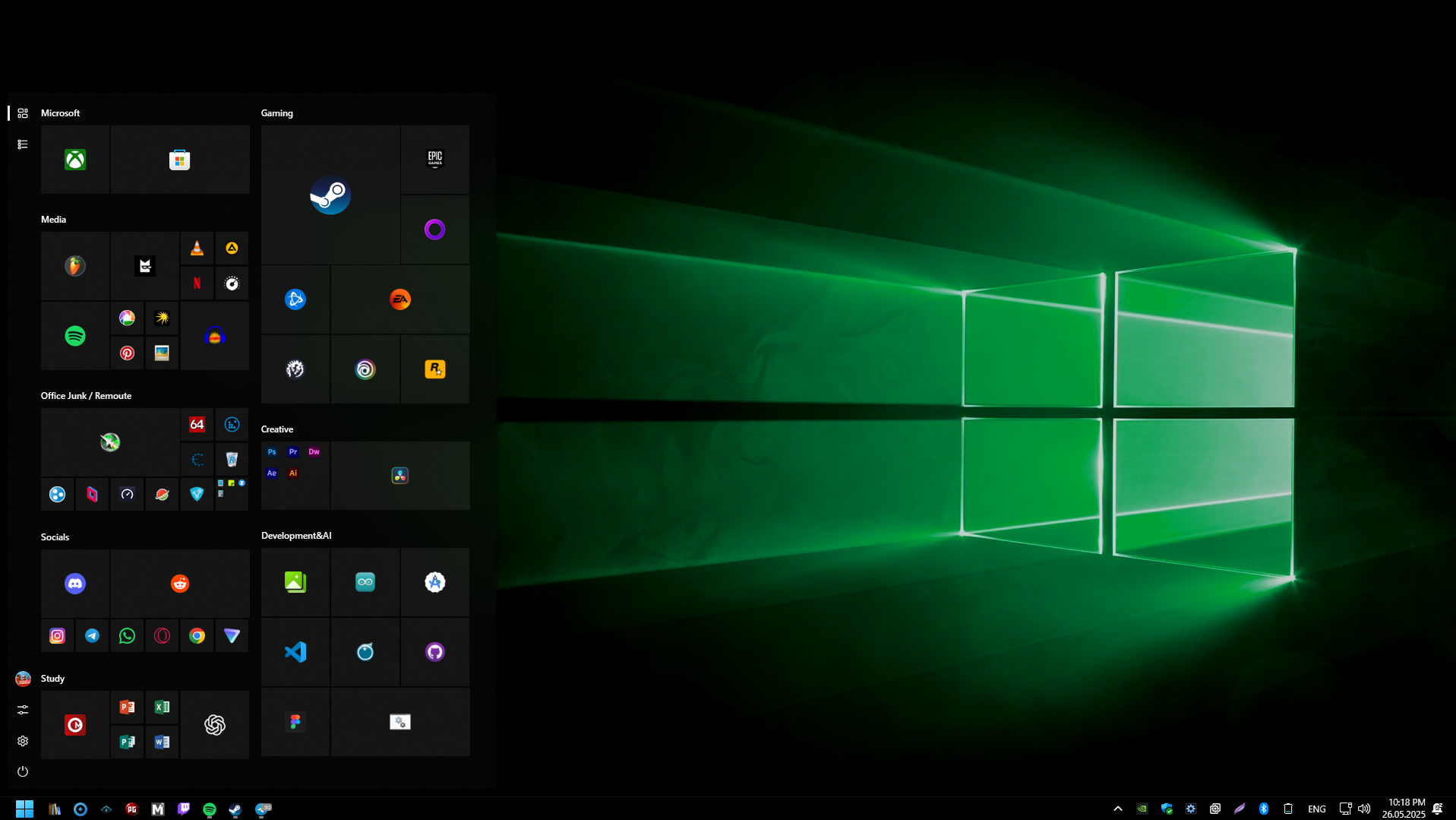Open the EA app tile
The height and width of the screenshot is (820, 1456).
(x=400, y=299)
